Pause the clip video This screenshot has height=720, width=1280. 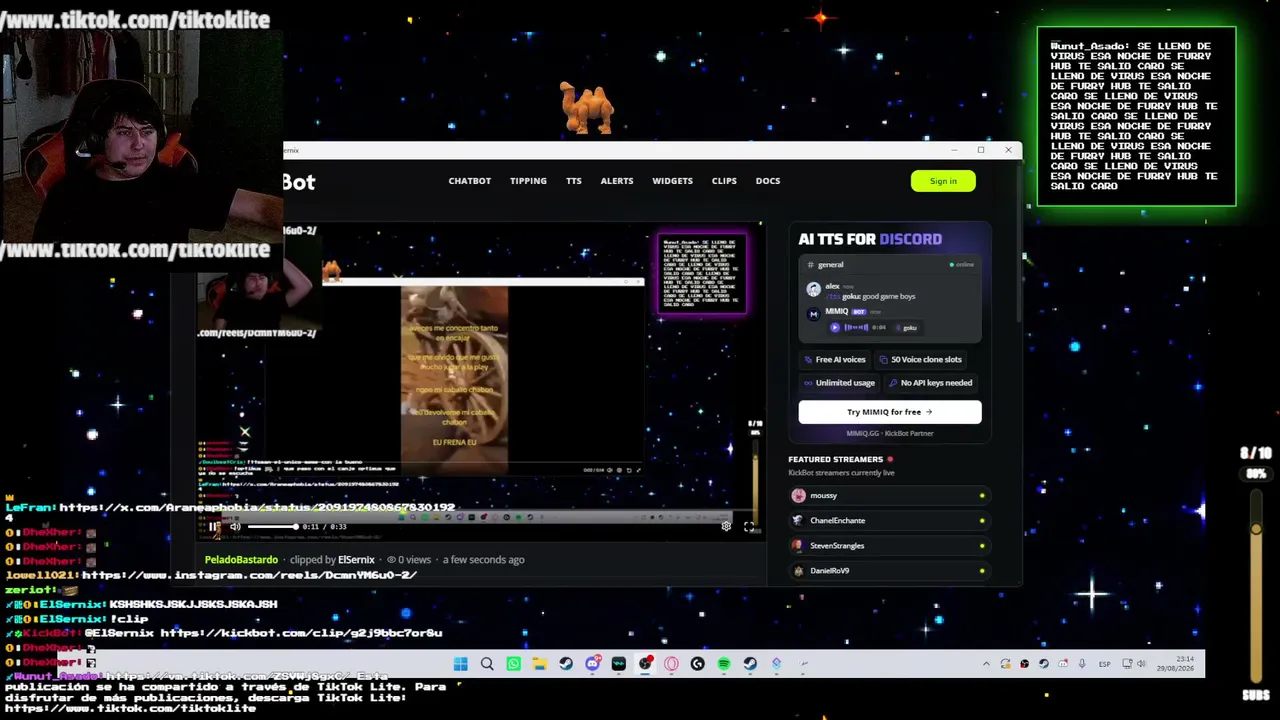(214, 526)
